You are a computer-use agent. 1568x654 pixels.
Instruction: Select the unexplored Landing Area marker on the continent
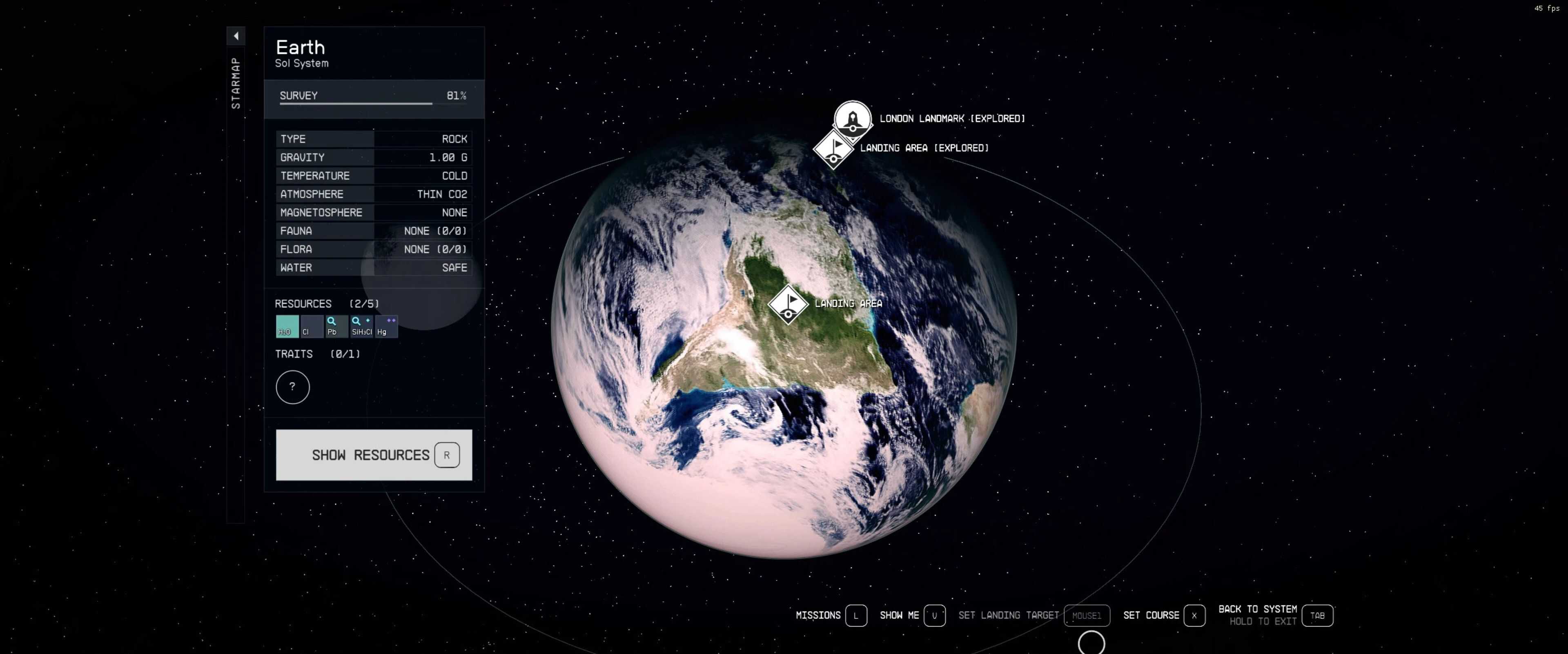coord(788,304)
